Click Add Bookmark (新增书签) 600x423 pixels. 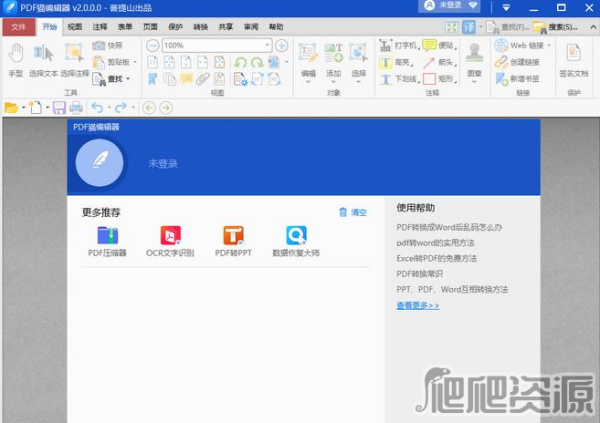517,79
